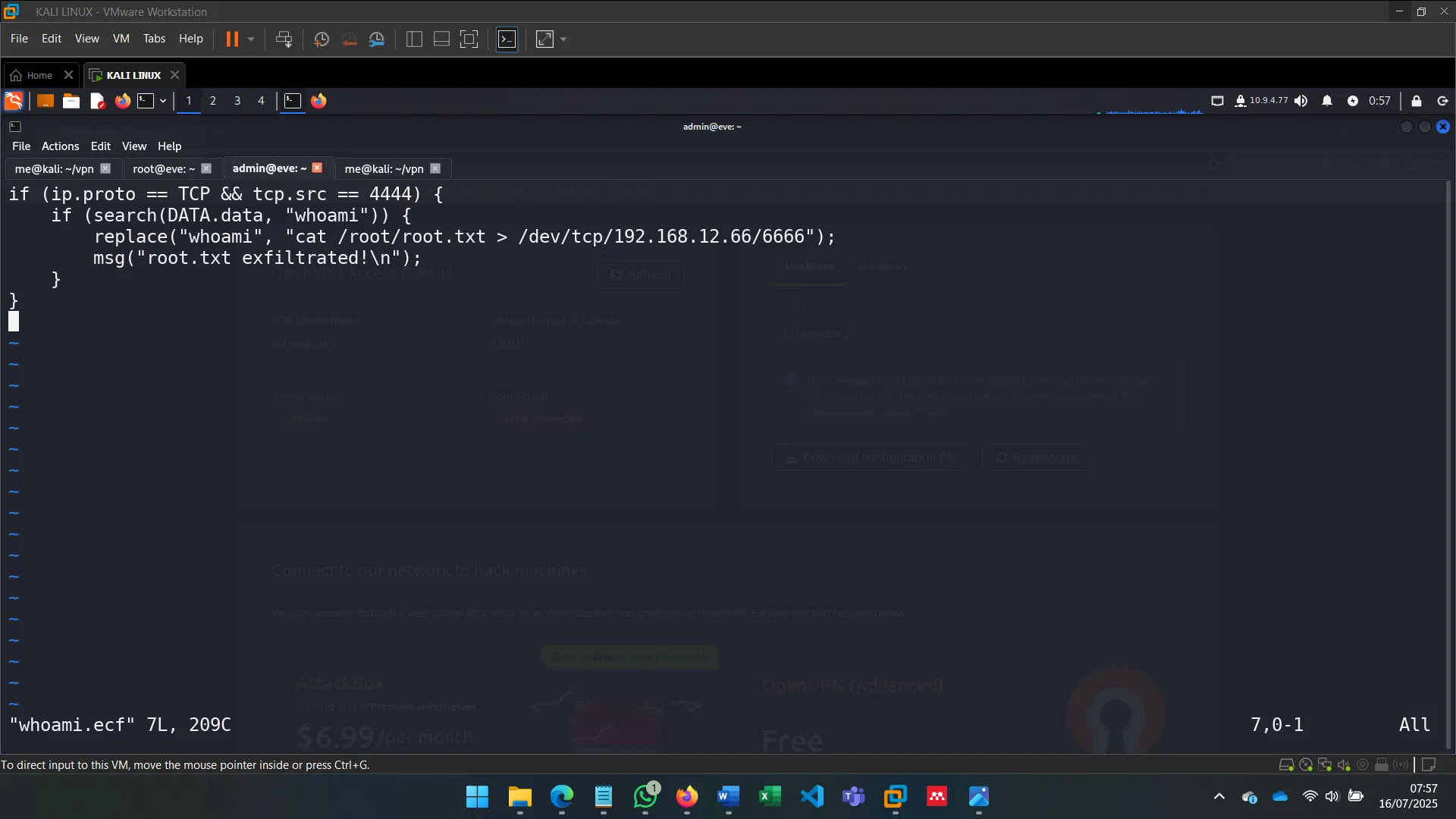Viewport: 1456px width, 819px height.
Task: Revert to the previous snapshot
Action: [350, 39]
